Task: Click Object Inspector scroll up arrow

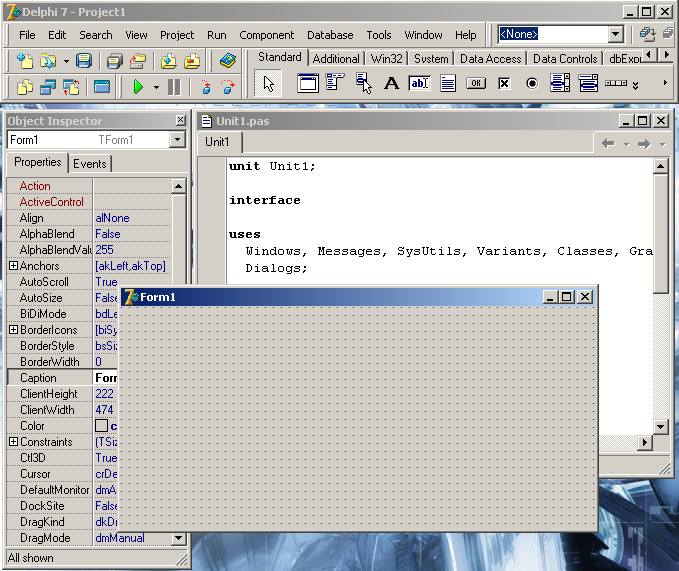Action: [178, 186]
